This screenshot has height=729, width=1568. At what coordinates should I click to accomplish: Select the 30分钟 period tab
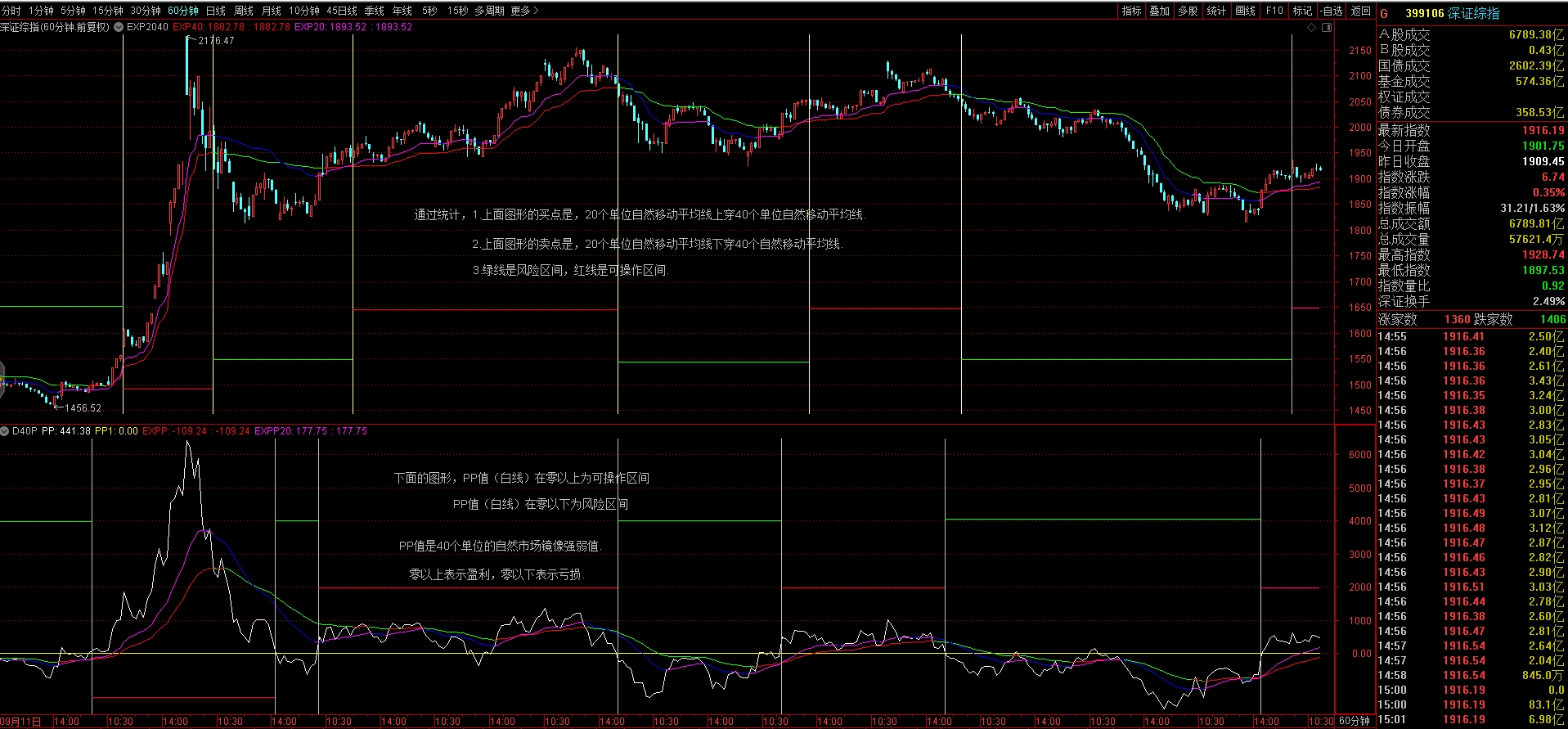point(146,11)
